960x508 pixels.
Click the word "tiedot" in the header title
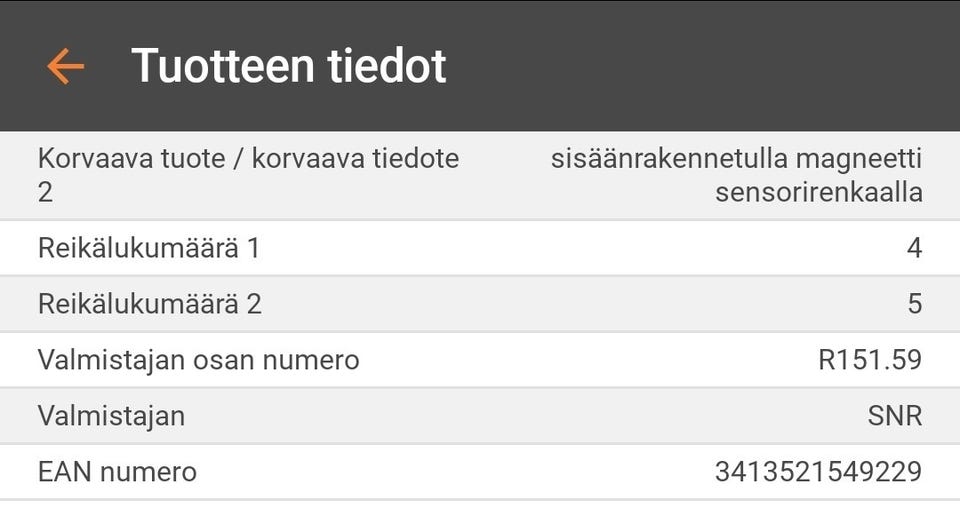(x=387, y=66)
